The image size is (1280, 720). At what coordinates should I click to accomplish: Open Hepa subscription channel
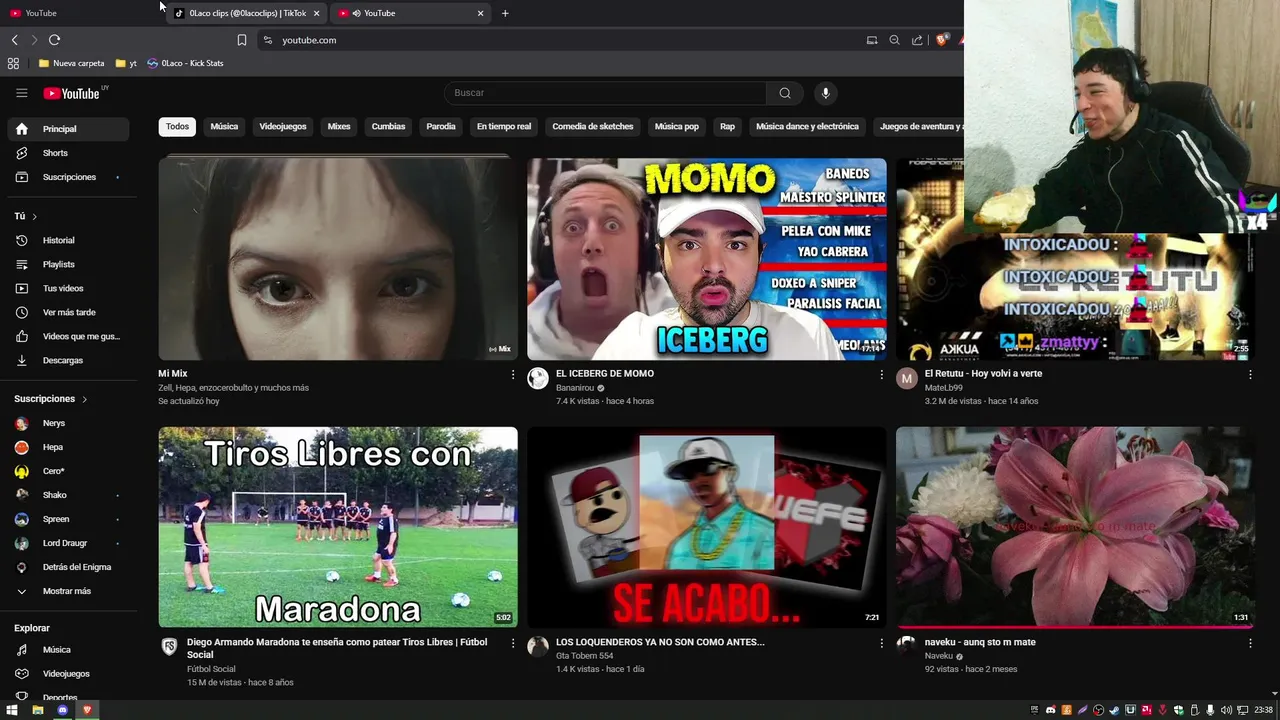pyautogui.click(x=68, y=447)
